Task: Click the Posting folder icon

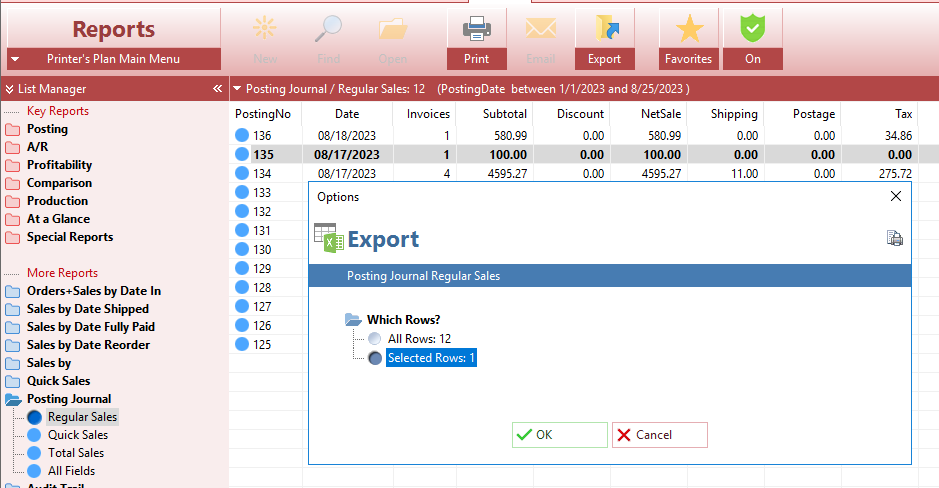Action: pos(13,129)
